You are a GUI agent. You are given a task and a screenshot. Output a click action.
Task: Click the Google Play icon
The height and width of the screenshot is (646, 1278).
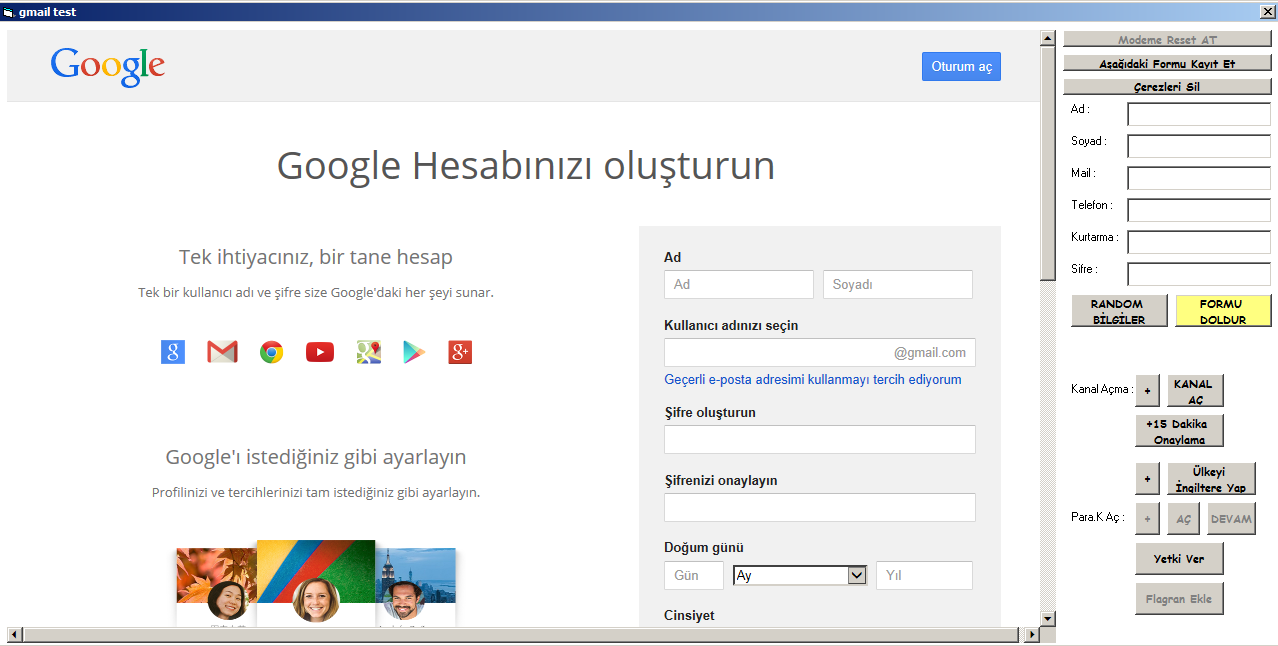pyautogui.click(x=414, y=352)
